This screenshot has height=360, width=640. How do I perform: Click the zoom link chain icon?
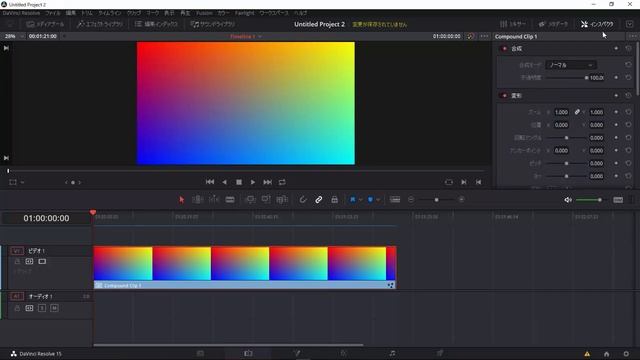pyautogui.click(x=577, y=112)
